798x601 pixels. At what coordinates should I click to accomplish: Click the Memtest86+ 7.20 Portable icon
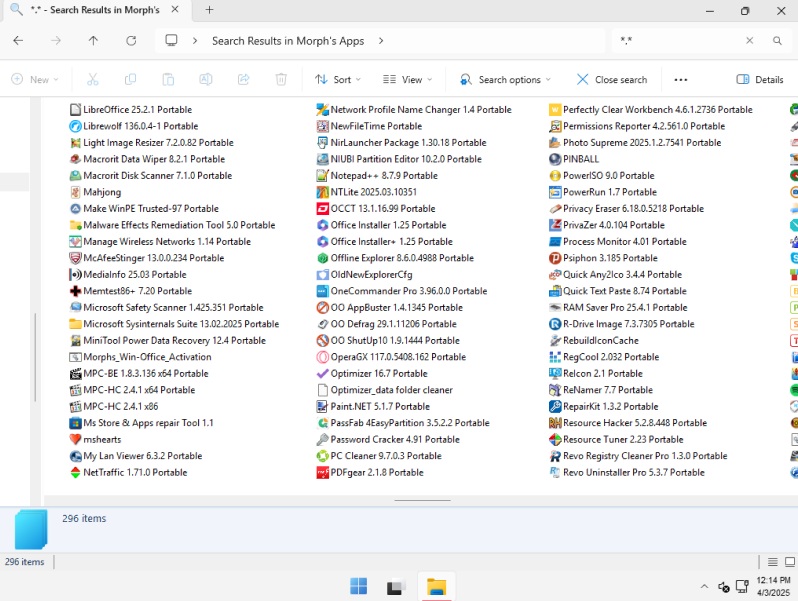tap(75, 291)
